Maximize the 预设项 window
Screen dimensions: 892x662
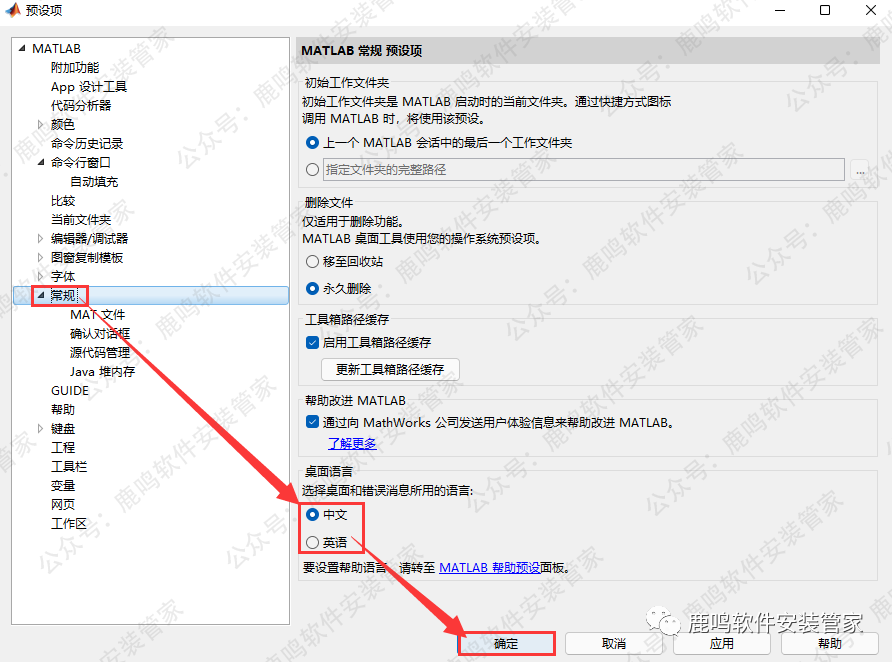[825, 10]
